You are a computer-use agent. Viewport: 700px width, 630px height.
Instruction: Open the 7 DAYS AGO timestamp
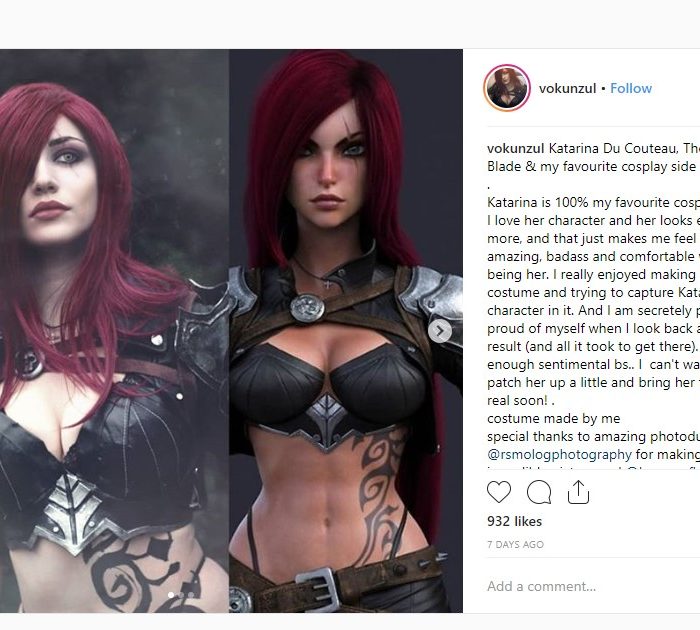pyautogui.click(x=515, y=544)
